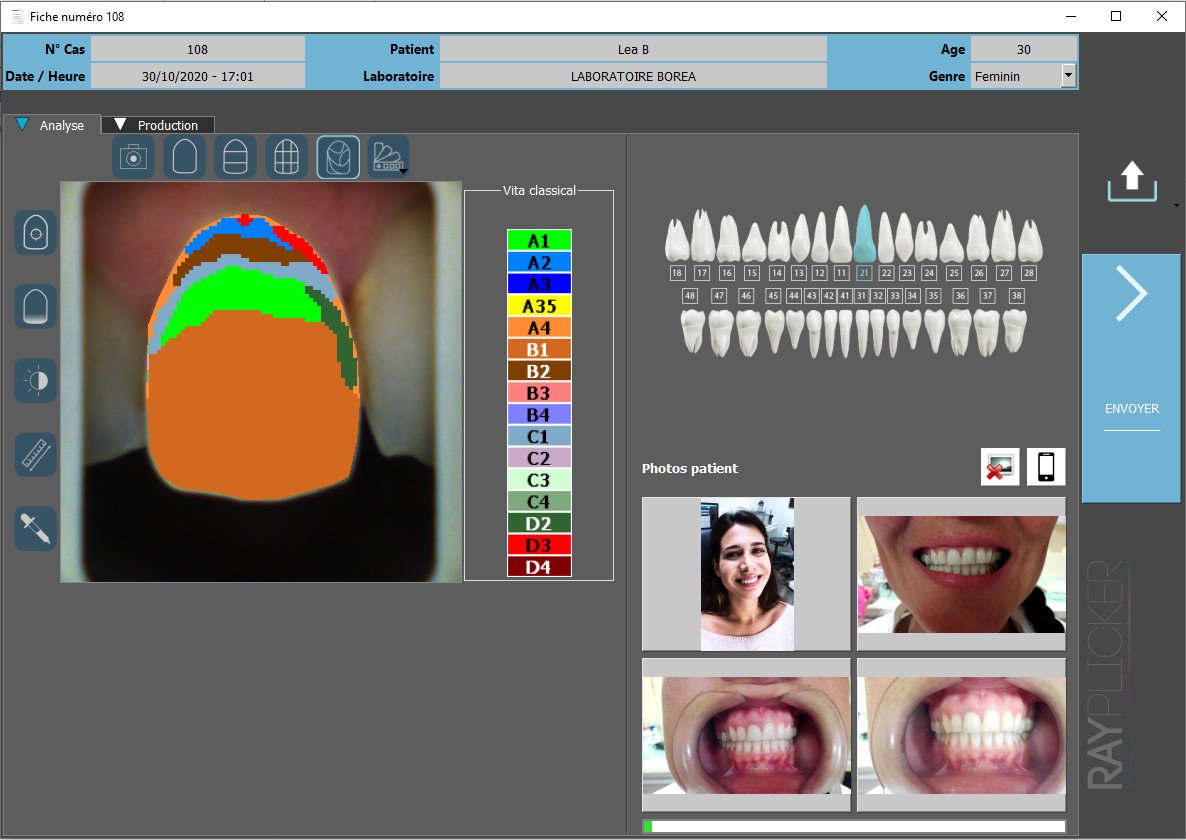Select the three-zone tooth shade view

[236, 158]
